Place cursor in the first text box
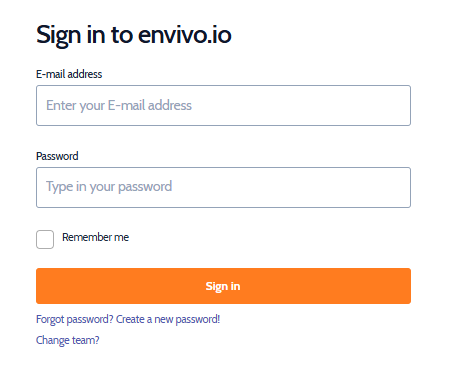The image size is (456, 378). (x=223, y=105)
